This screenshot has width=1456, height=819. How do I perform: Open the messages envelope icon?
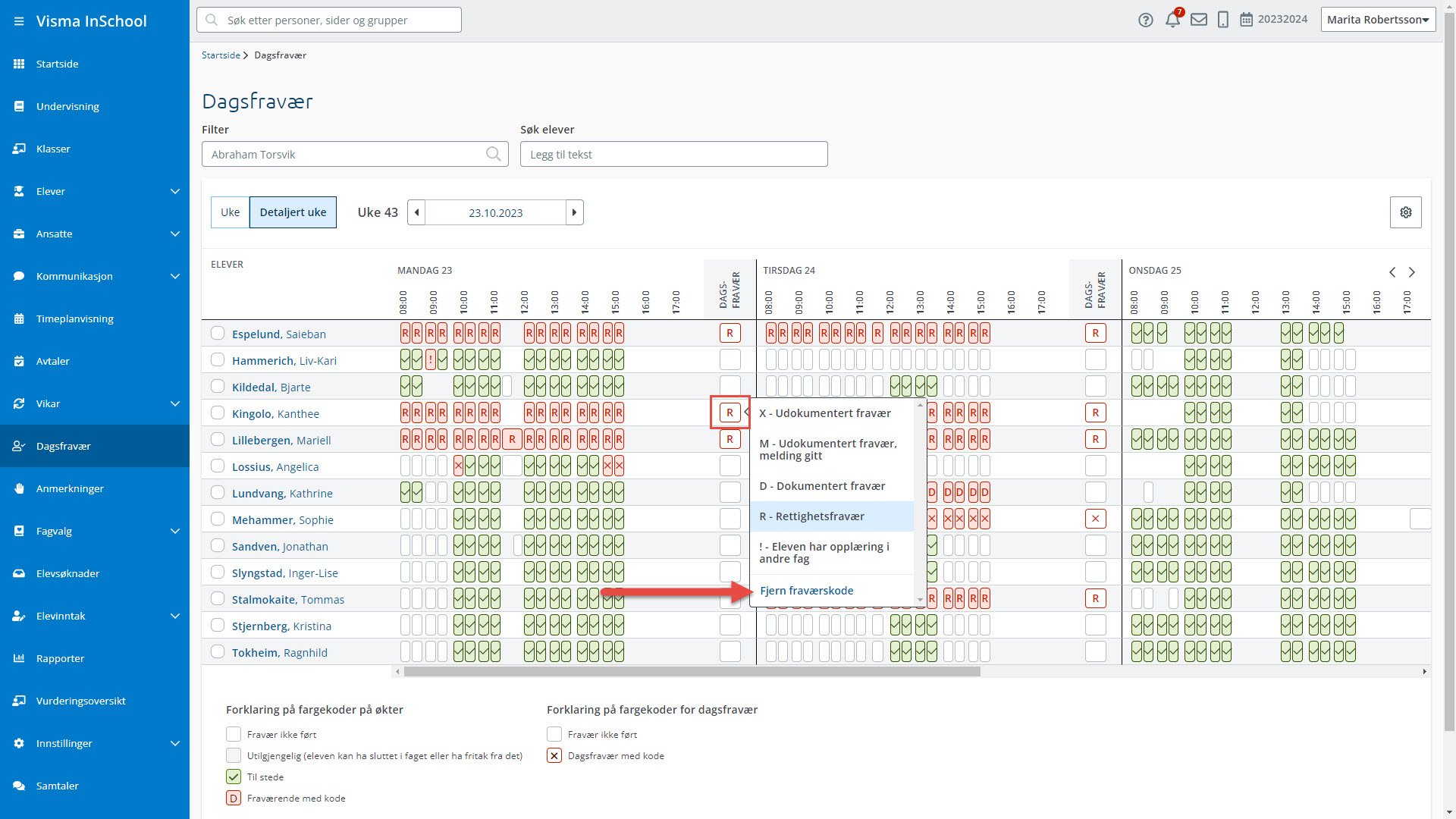[x=1199, y=20]
